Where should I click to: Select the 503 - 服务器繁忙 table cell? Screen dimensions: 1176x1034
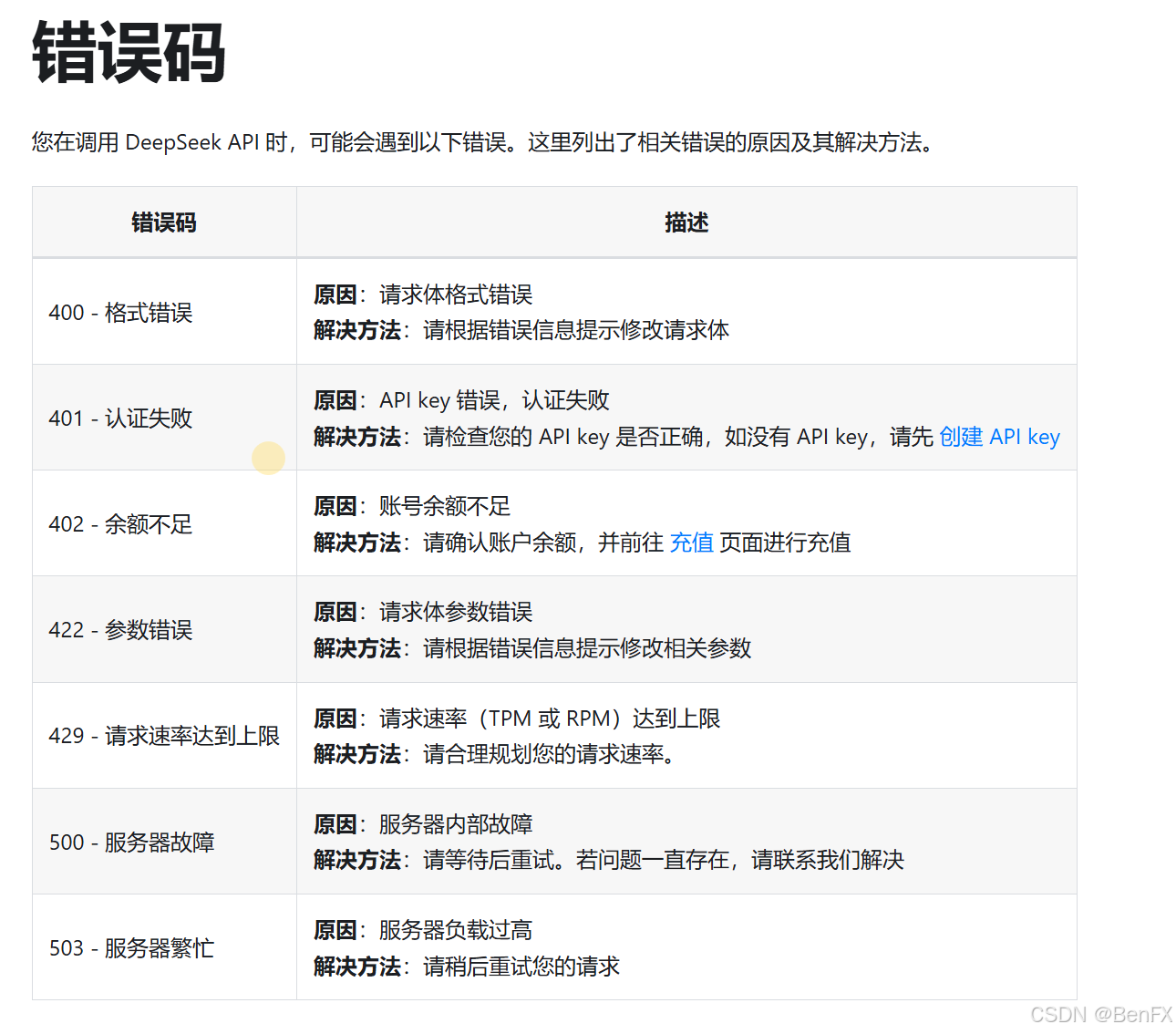[130, 947]
